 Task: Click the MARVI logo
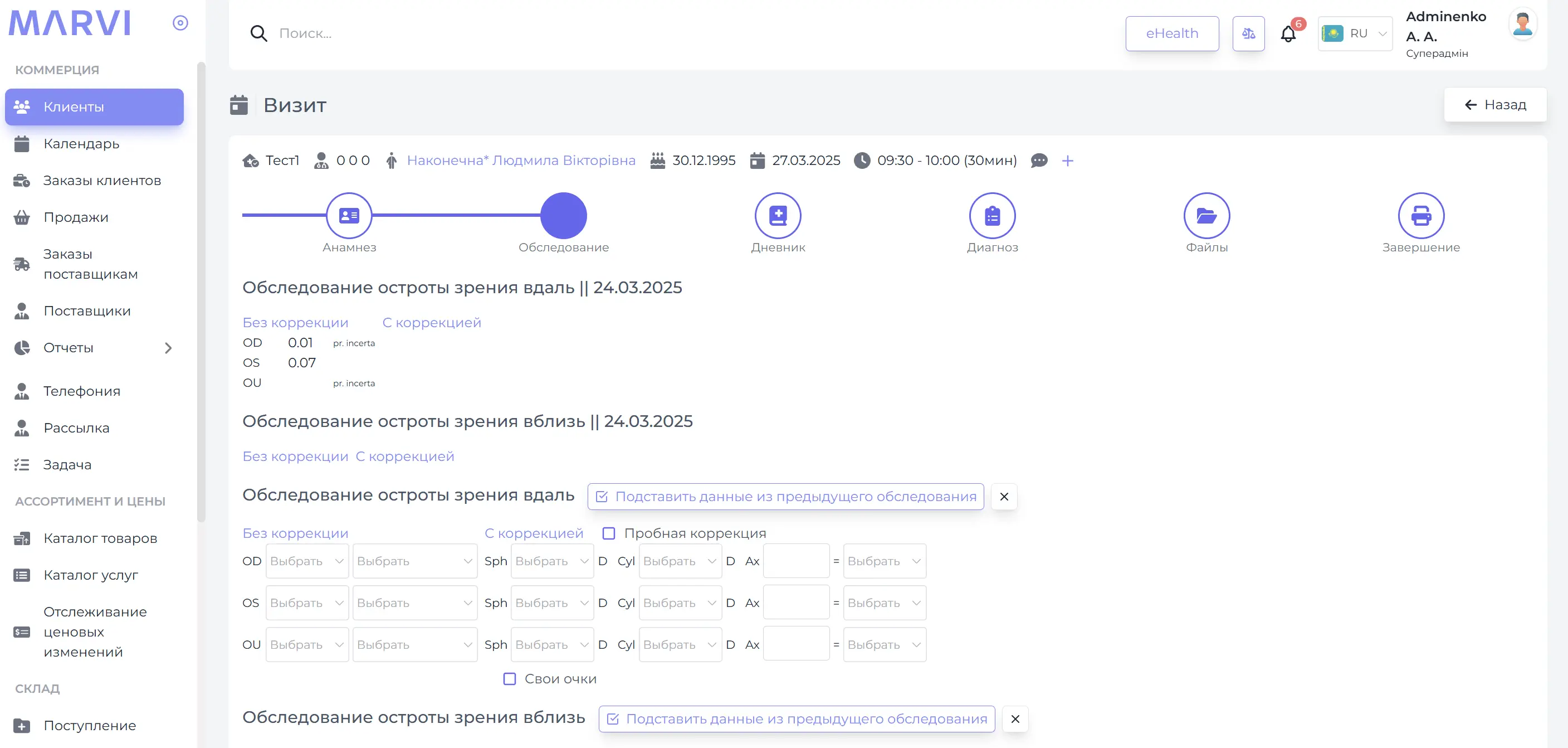tap(70, 23)
